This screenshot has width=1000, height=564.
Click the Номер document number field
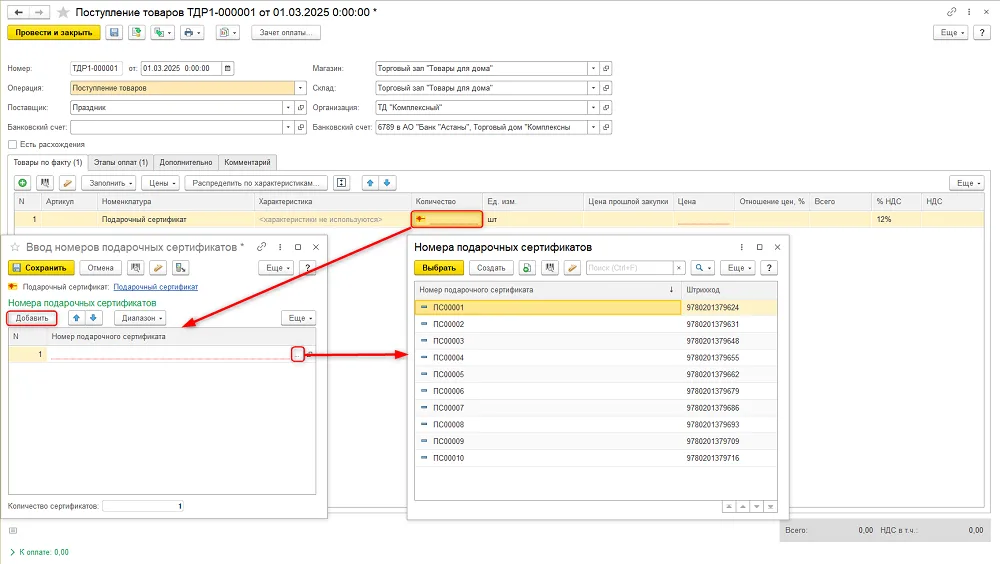click(x=96, y=68)
